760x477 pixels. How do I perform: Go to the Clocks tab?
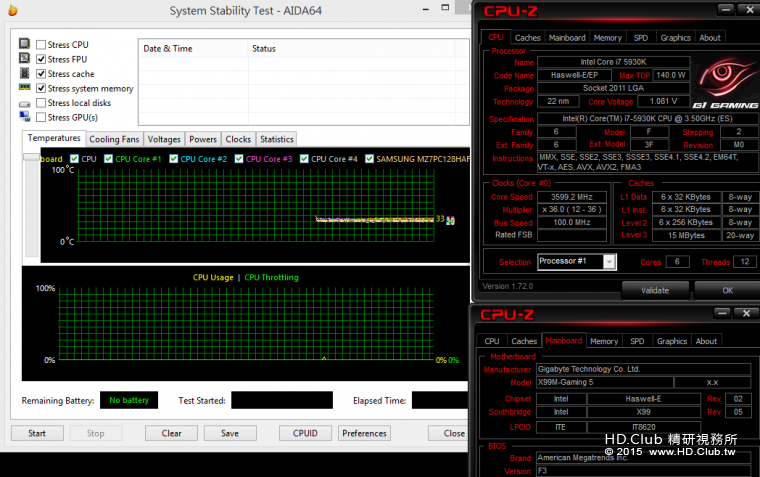238,139
